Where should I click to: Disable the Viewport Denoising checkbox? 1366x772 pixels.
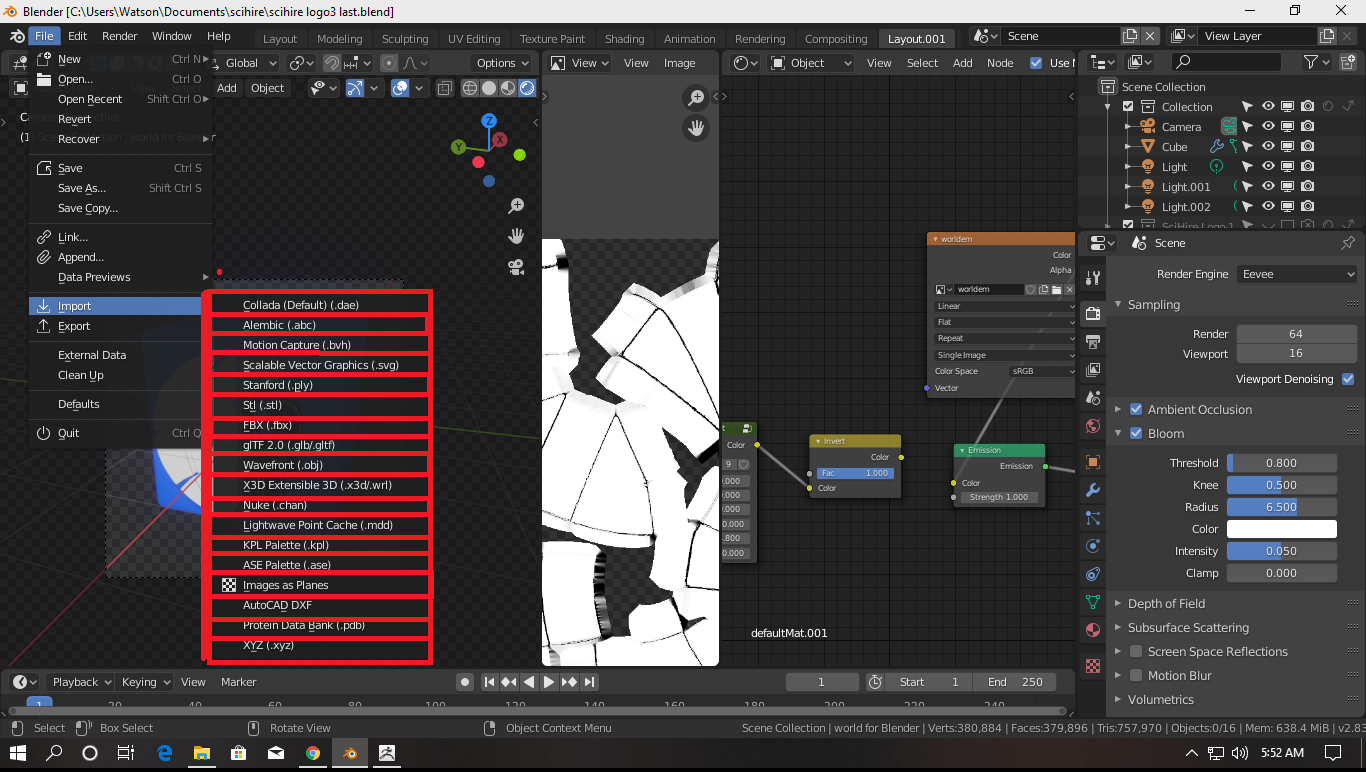pyautogui.click(x=1348, y=379)
